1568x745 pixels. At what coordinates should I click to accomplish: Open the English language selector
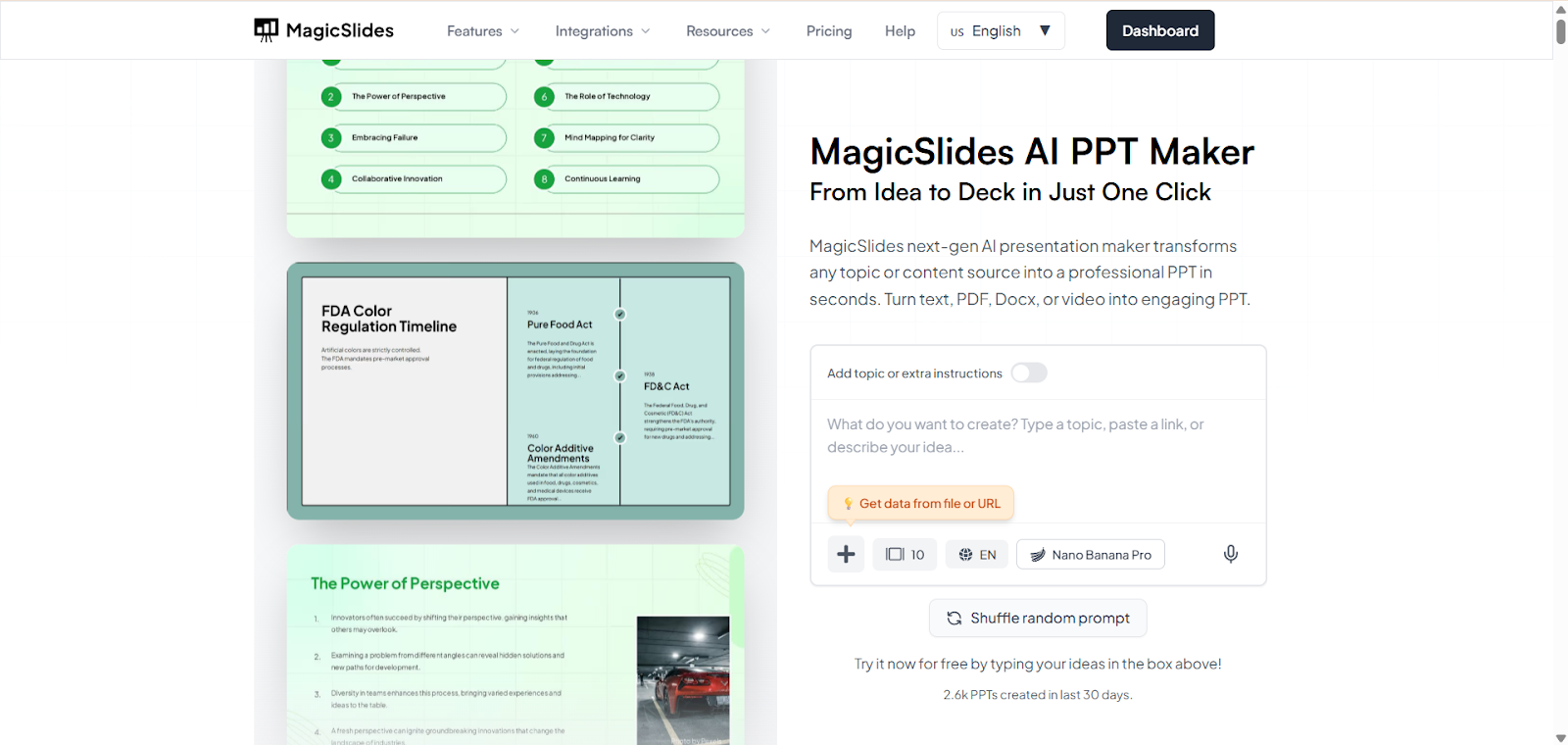click(1001, 31)
